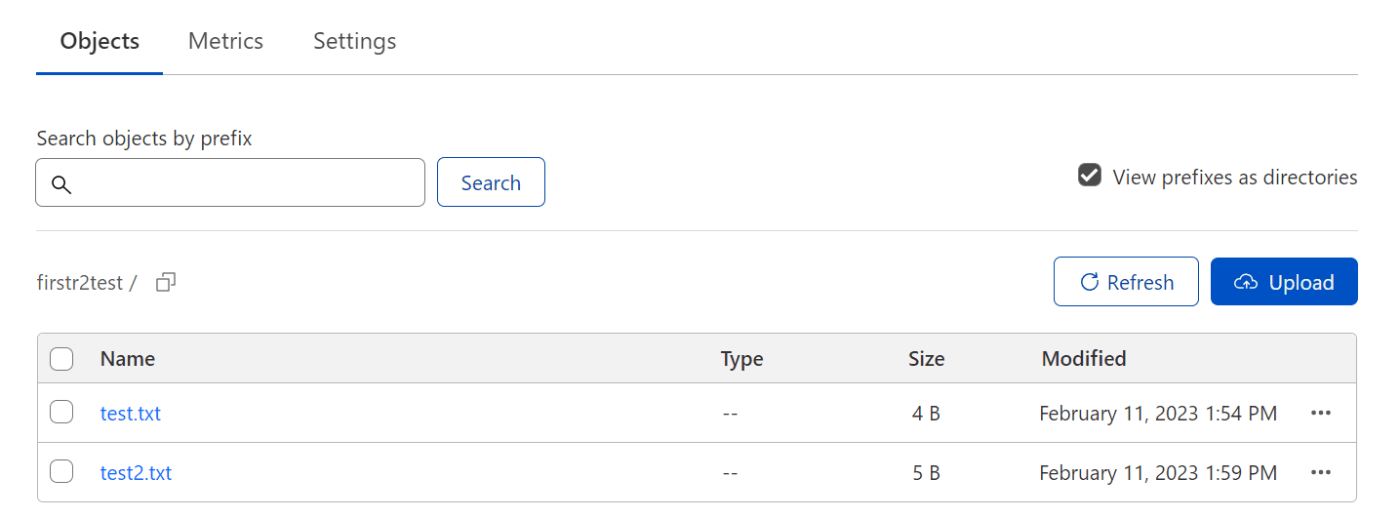Open the Settings tab
Screen dimensions: 1400x518
tap(355, 41)
